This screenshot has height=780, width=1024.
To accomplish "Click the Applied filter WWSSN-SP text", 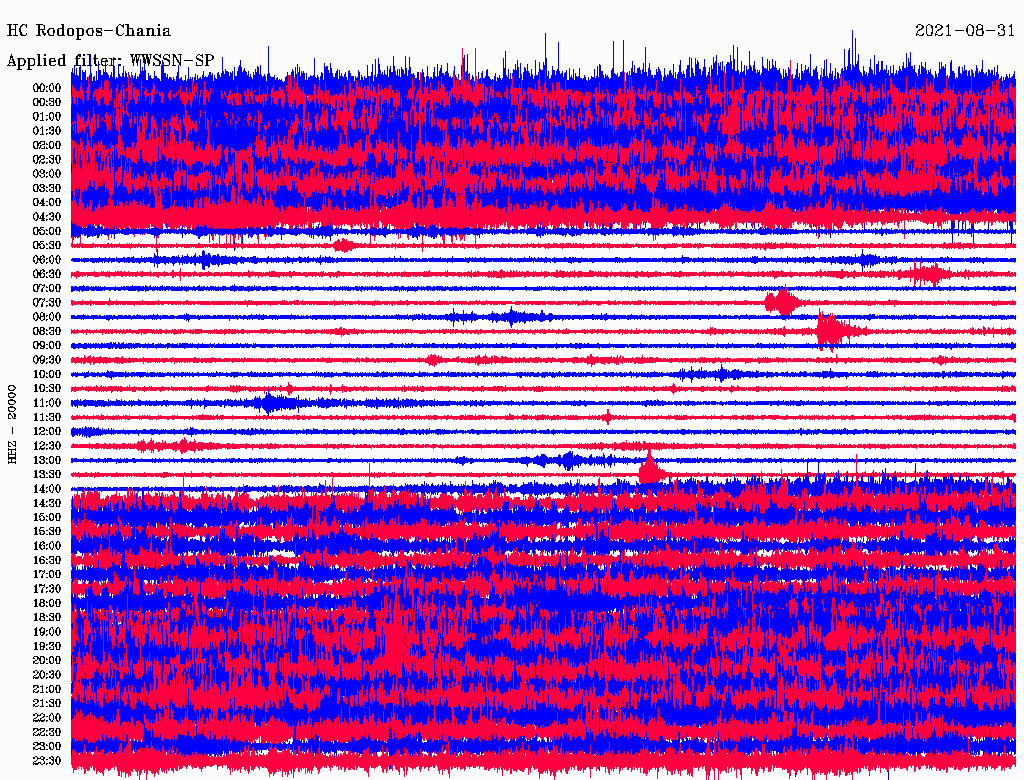I will (111, 61).
